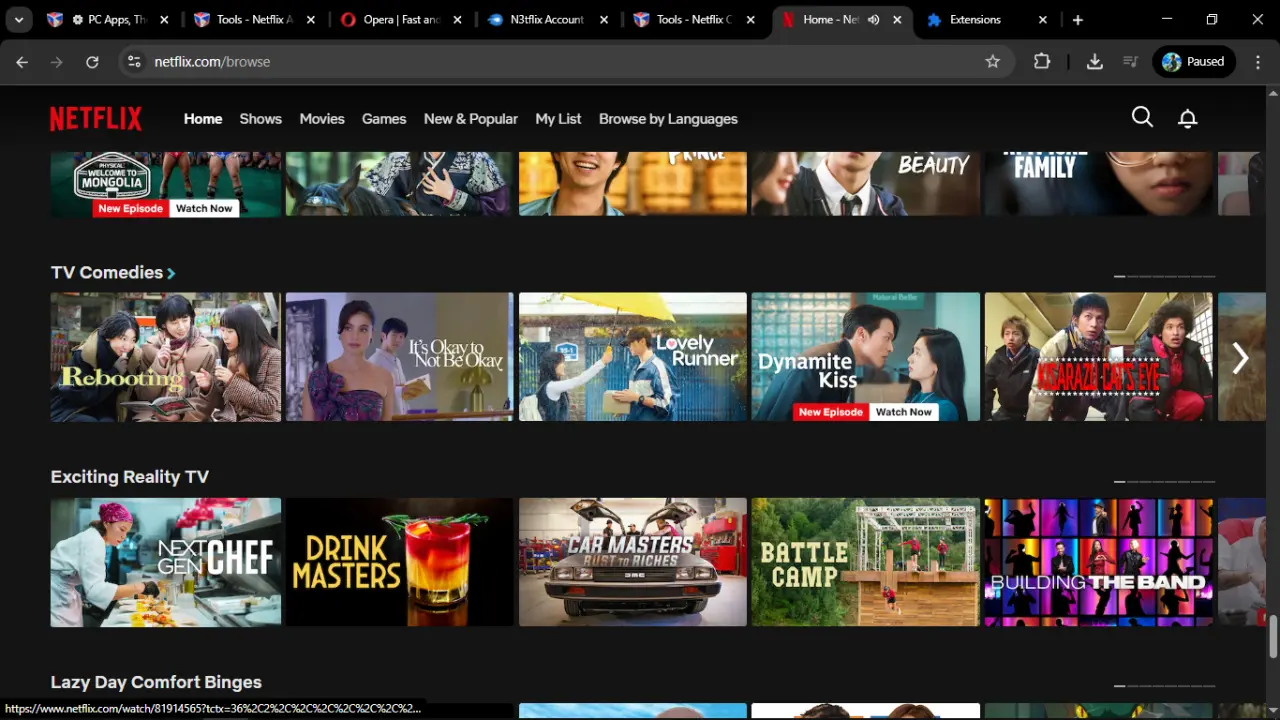1280x720 pixels.
Task: Mute the Netflix tab audio icon
Action: (x=874, y=20)
